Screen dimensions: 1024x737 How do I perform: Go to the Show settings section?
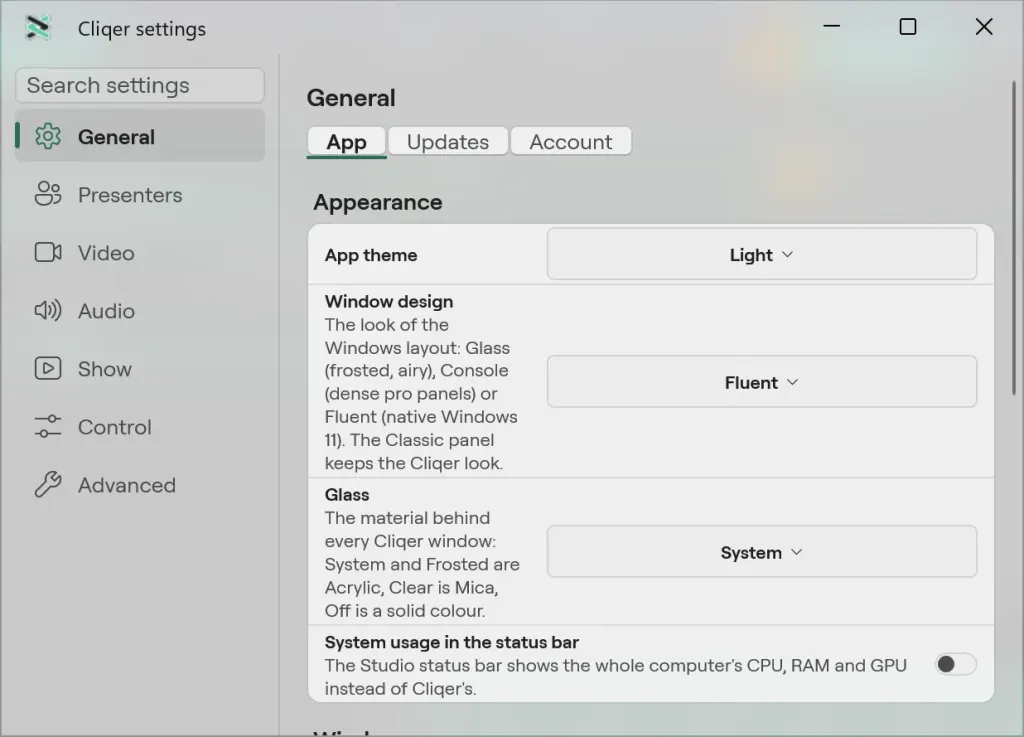coord(140,369)
